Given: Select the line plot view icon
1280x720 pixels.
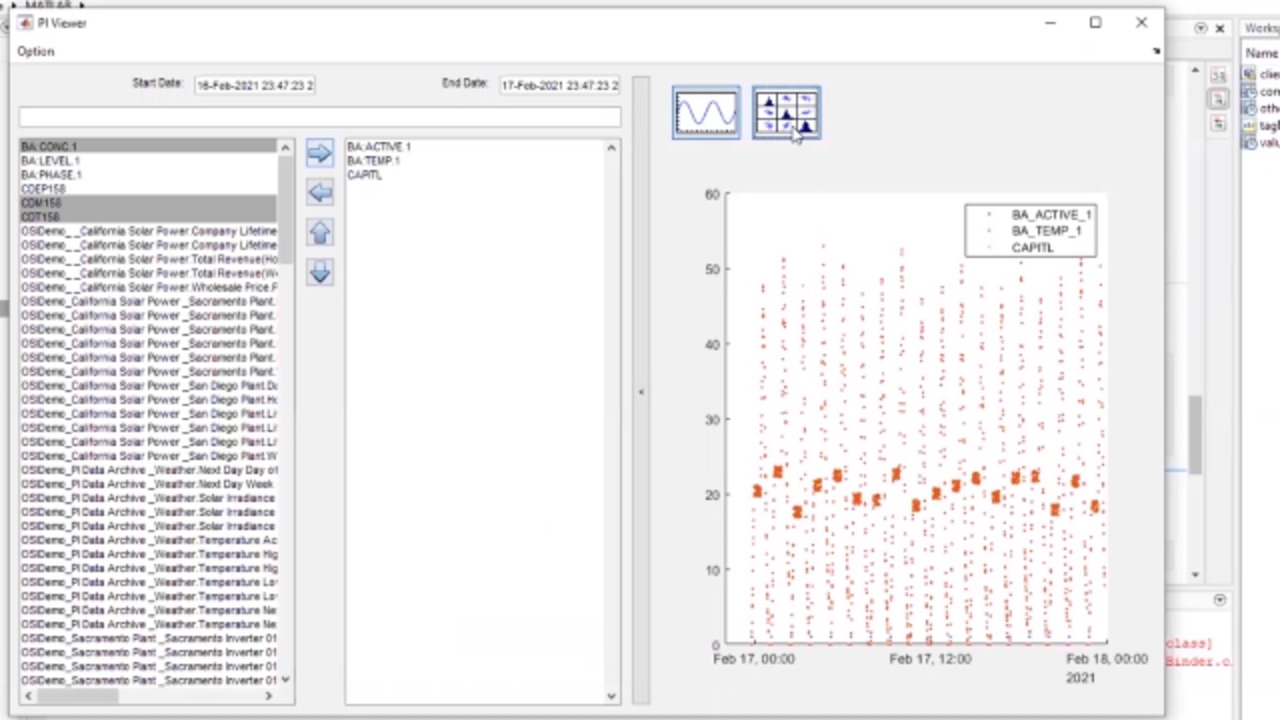Looking at the screenshot, I should 706,111.
